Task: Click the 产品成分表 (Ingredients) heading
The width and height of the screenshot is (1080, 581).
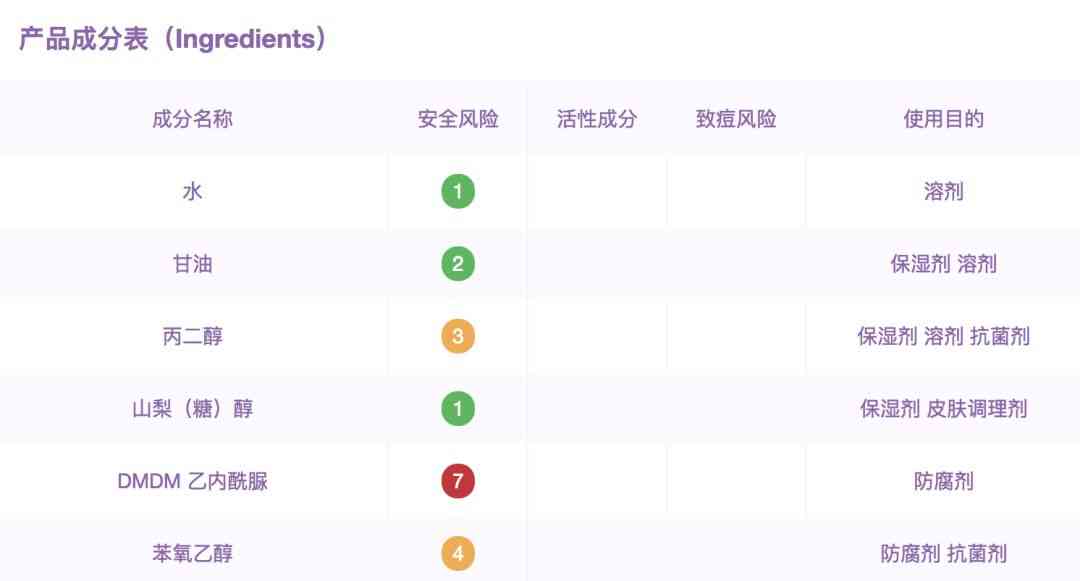Action: [175, 39]
